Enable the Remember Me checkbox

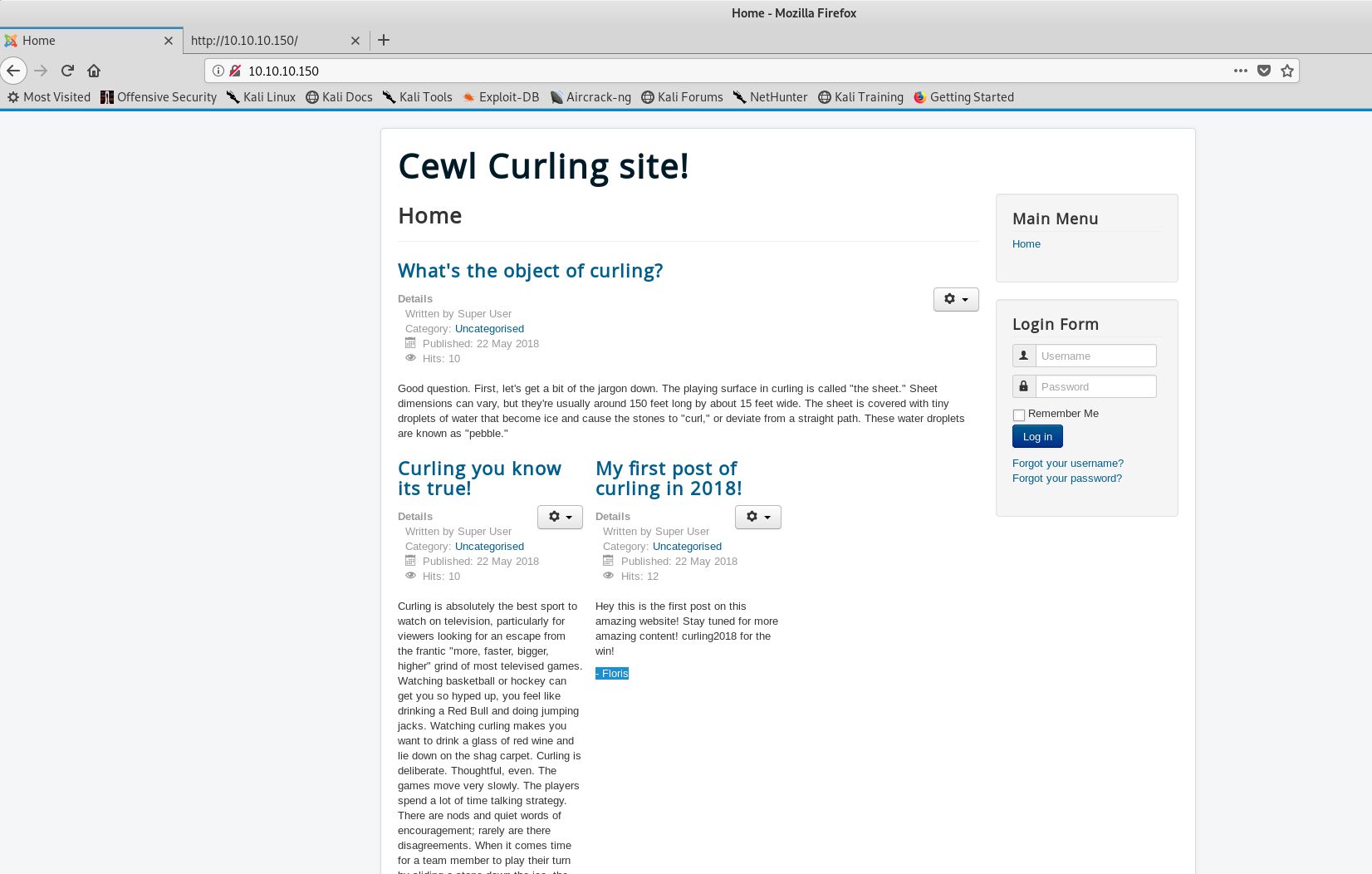tap(1019, 415)
